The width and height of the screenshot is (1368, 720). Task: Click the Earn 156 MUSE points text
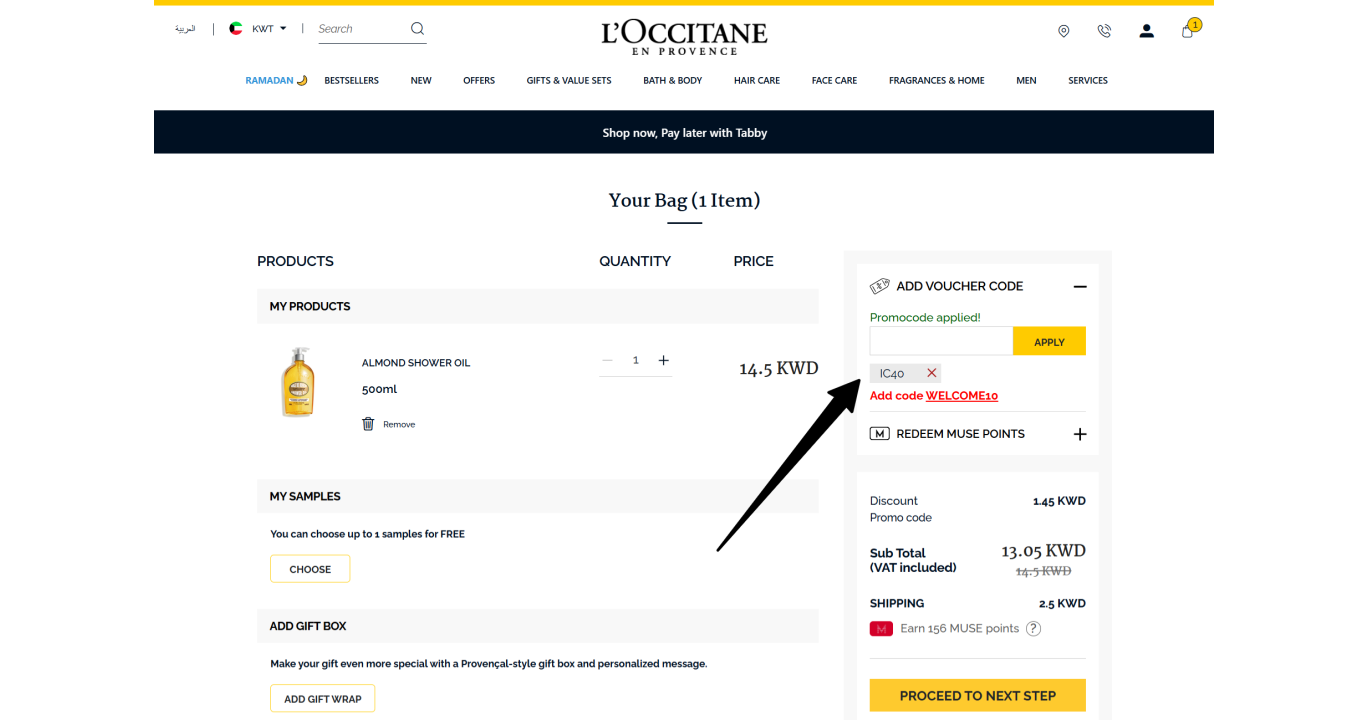click(x=960, y=629)
